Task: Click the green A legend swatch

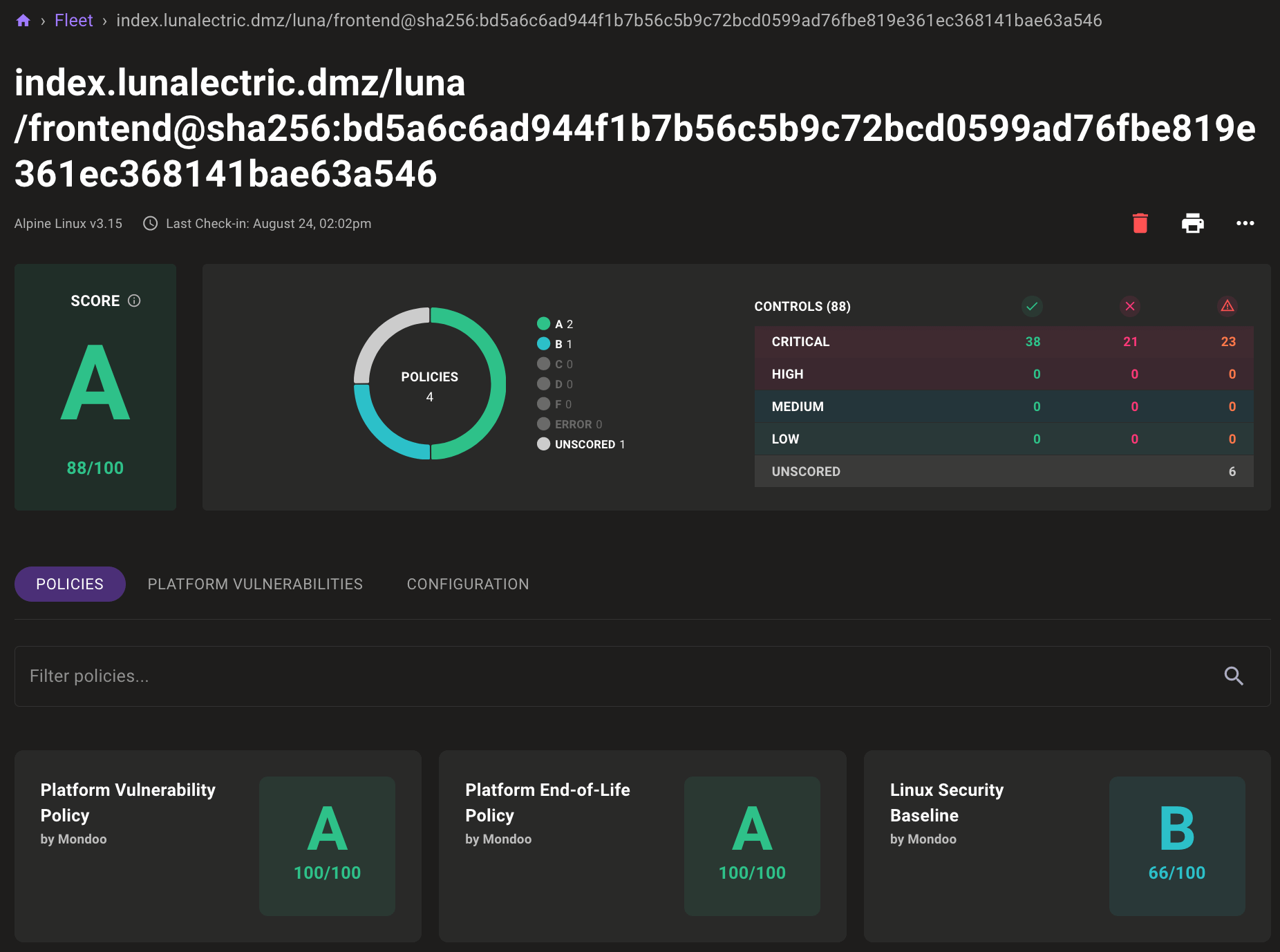Action: point(544,323)
